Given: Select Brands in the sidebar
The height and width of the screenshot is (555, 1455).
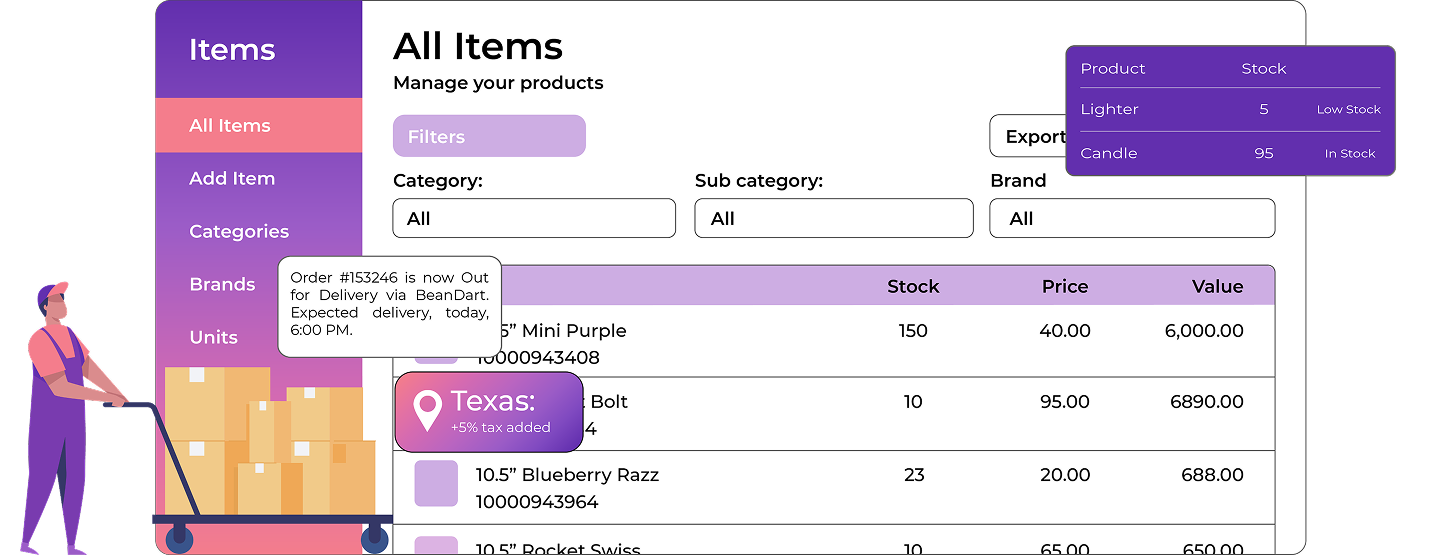Looking at the screenshot, I should pyautogui.click(x=222, y=285).
